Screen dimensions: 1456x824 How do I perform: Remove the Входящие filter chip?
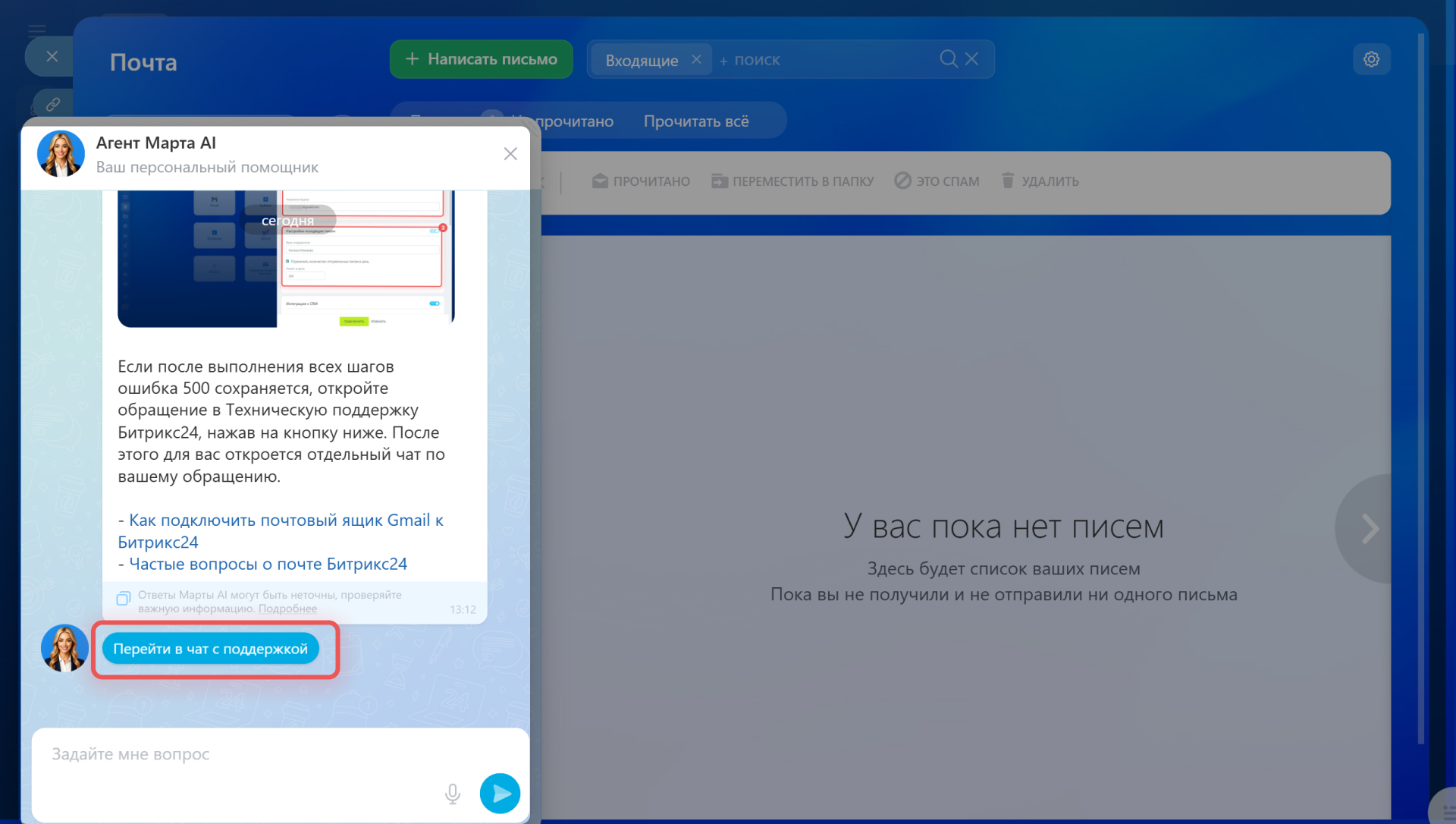tap(696, 59)
